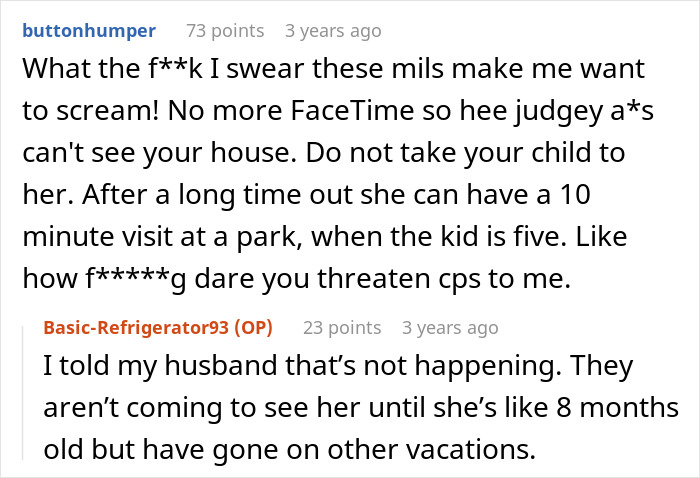Open the Basic-Refrigerator93 user profile
Image resolution: width=700 pixels, height=478 pixels.
click(141, 327)
